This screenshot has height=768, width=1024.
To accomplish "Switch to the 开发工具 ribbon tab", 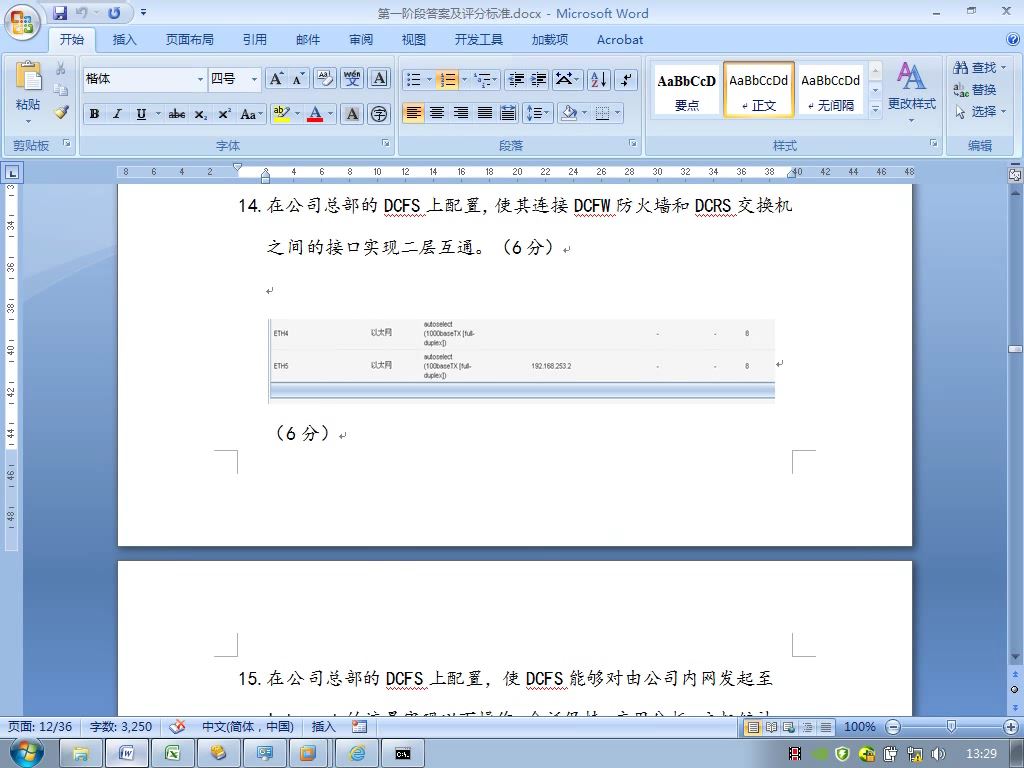I will [479, 40].
